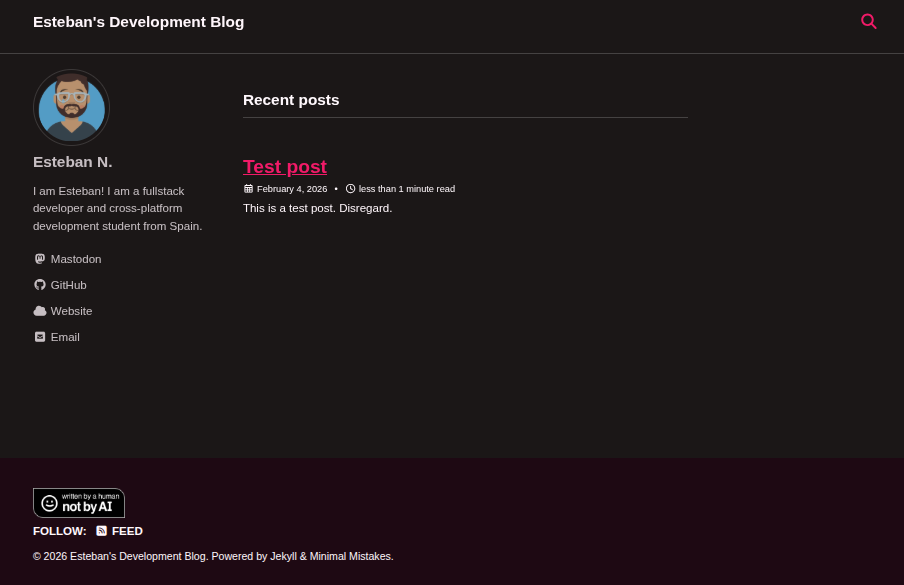
Task: Click the 'not by AI' badge
Action: click(x=79, y=503)
